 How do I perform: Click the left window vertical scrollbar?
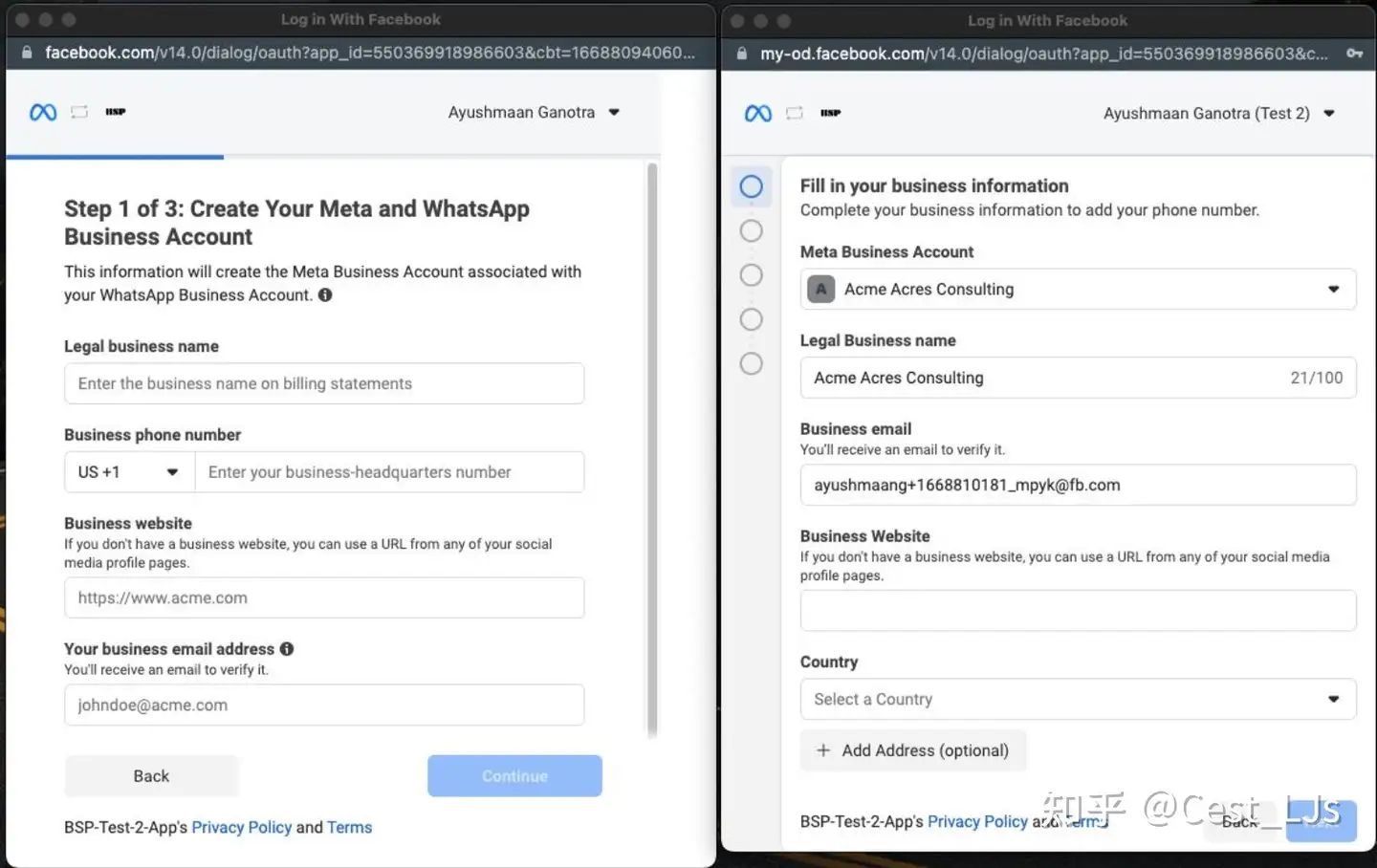652,449
